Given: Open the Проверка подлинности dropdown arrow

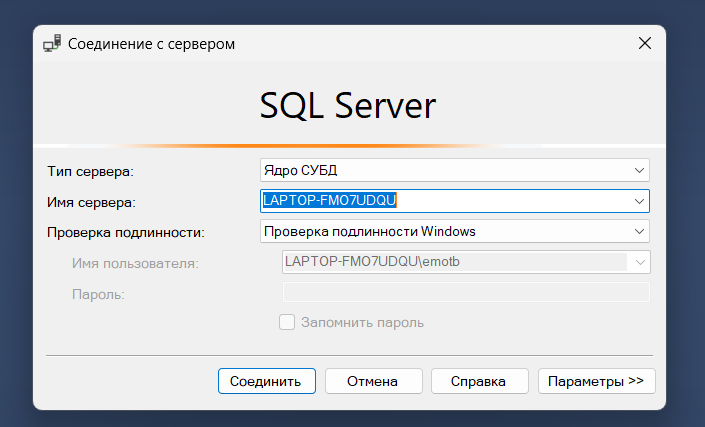Looking at the screenshot, I should 639,231.
